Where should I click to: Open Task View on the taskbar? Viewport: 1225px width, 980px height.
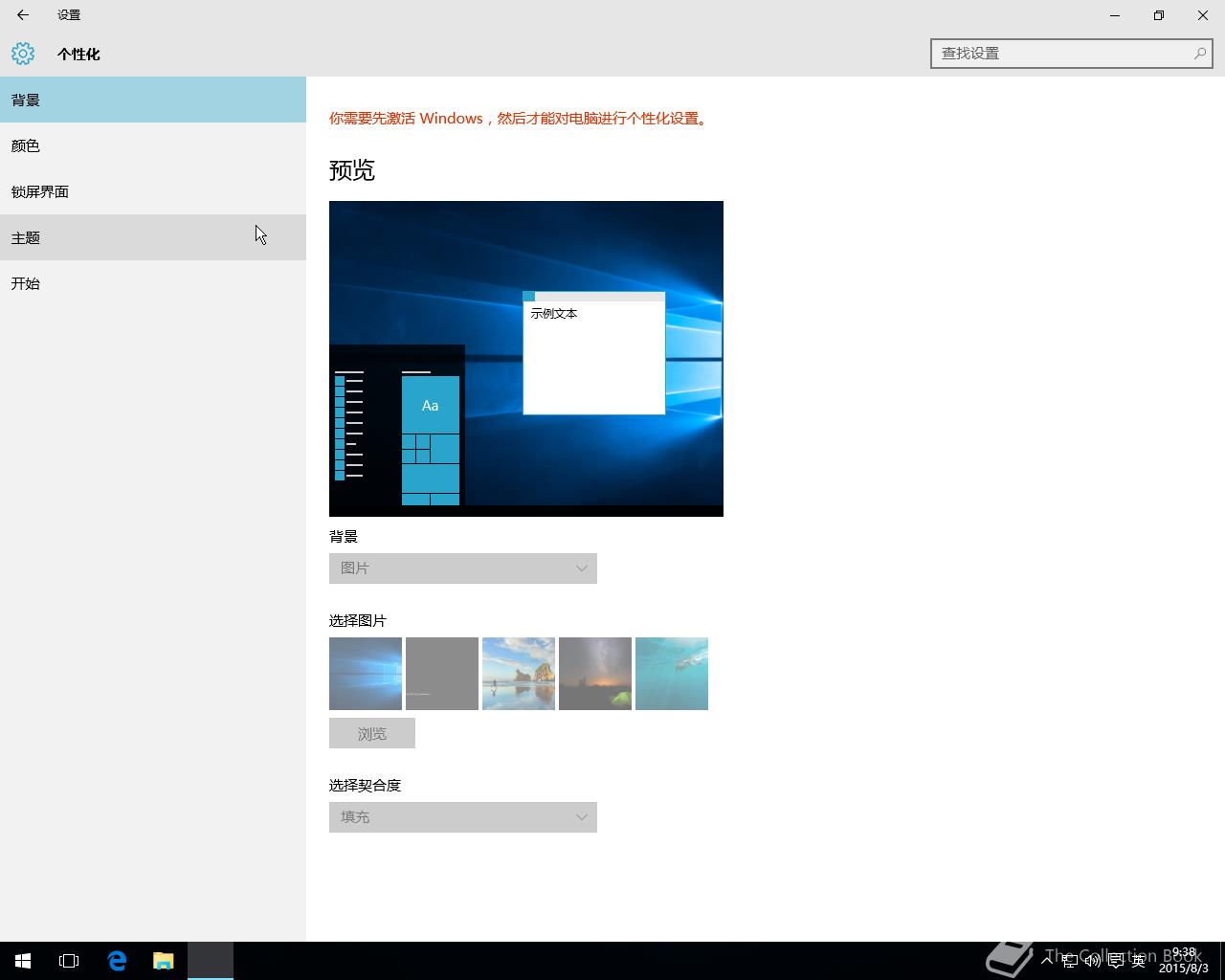pyautogui.click(x=69, y=961)
